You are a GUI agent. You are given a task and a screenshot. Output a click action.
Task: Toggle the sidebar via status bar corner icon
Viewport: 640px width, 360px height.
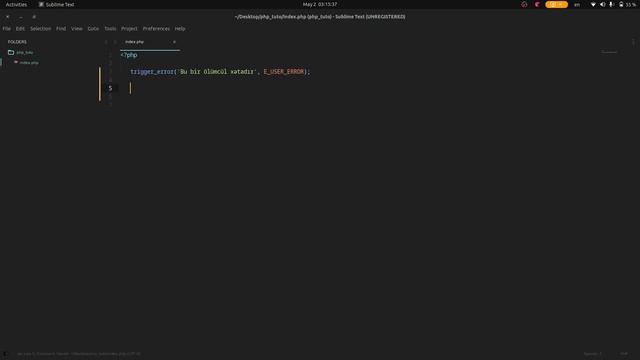click(x=5, y=354)
